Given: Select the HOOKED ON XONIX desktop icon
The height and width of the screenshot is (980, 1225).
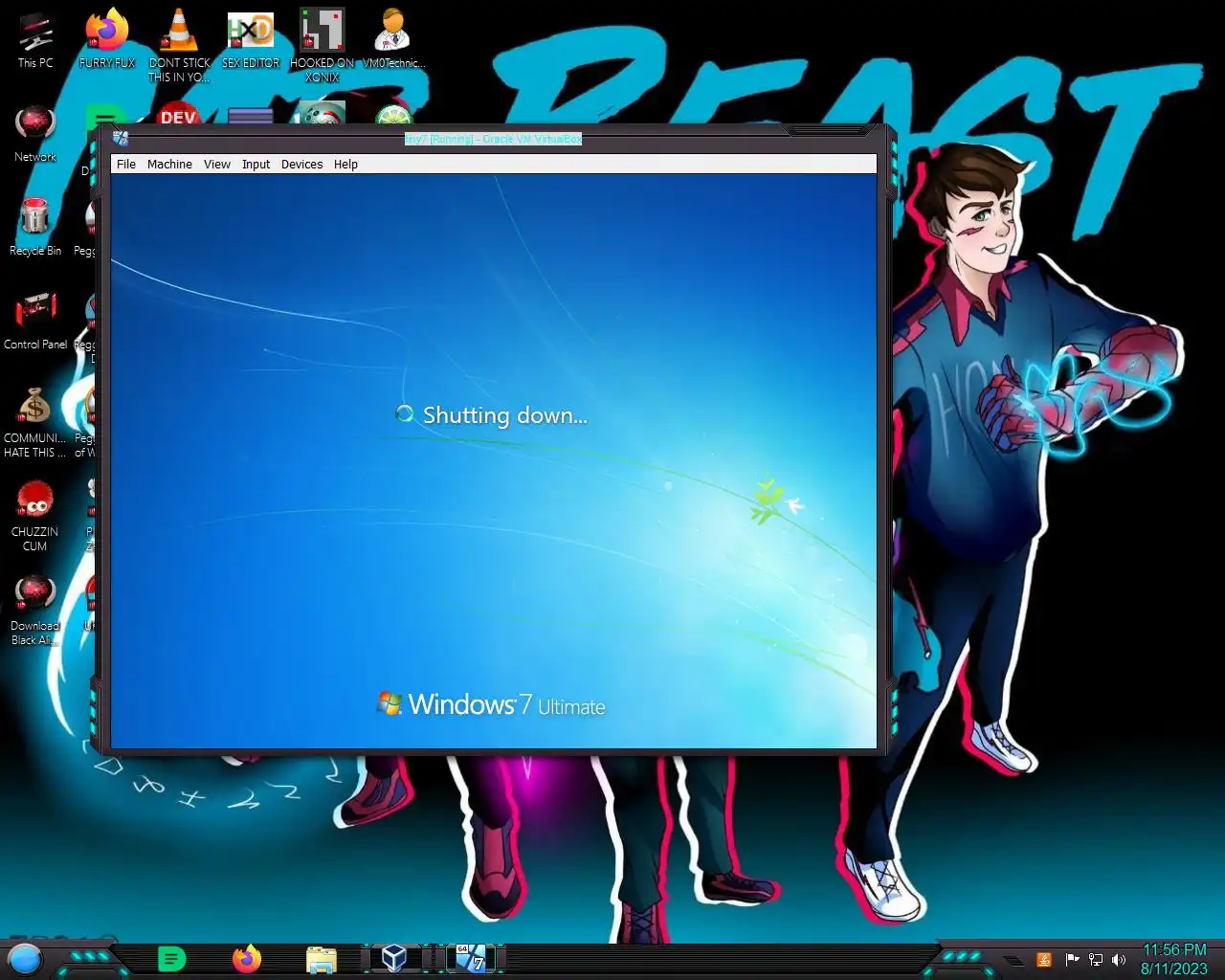Looking at the screenshot, I should [x=323, y=46].
